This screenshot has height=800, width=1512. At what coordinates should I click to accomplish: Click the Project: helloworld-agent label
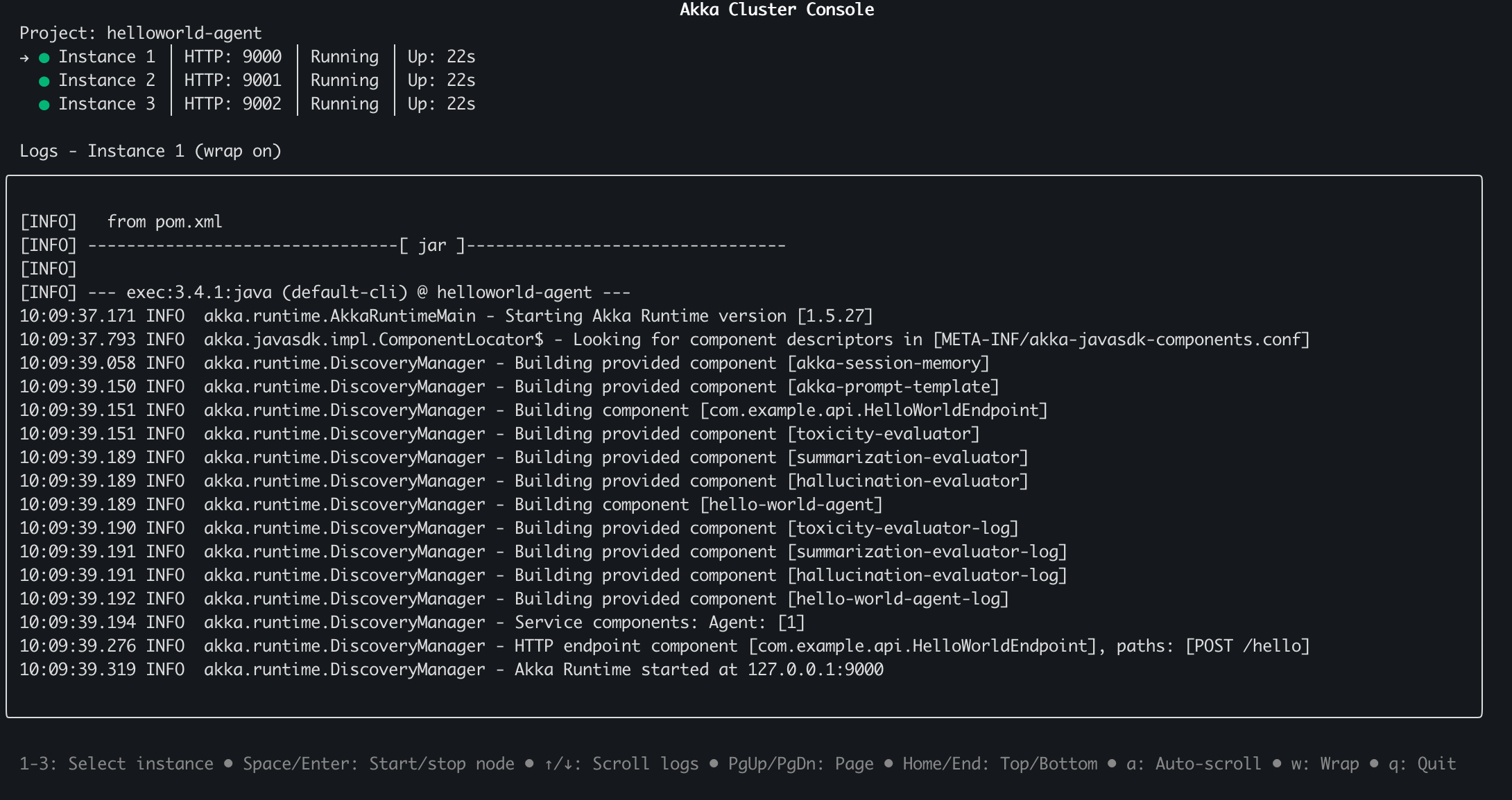pyautogui.click(x=140, y=33)
